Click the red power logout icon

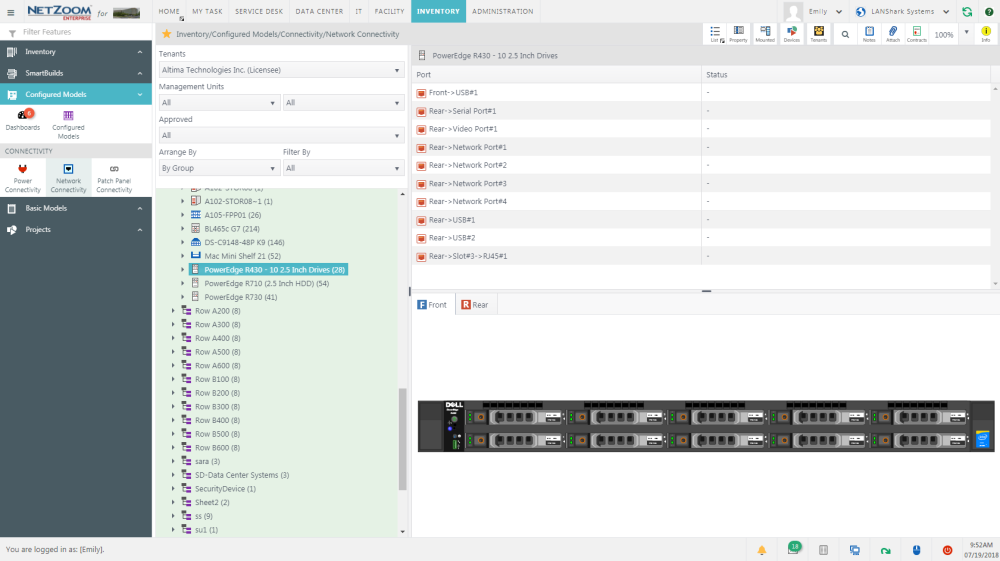948,550
